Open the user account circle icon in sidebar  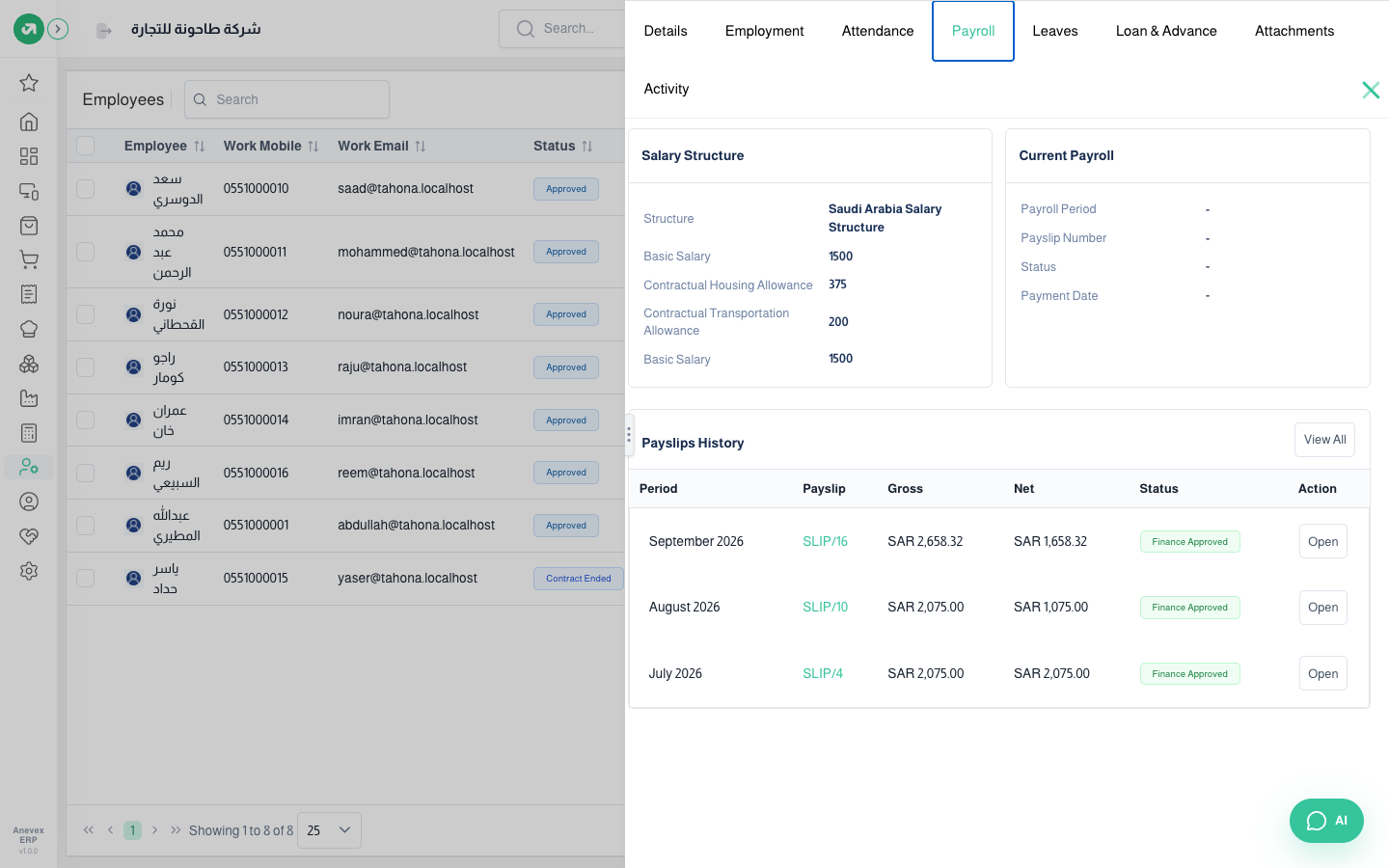(x=29, y=502)
